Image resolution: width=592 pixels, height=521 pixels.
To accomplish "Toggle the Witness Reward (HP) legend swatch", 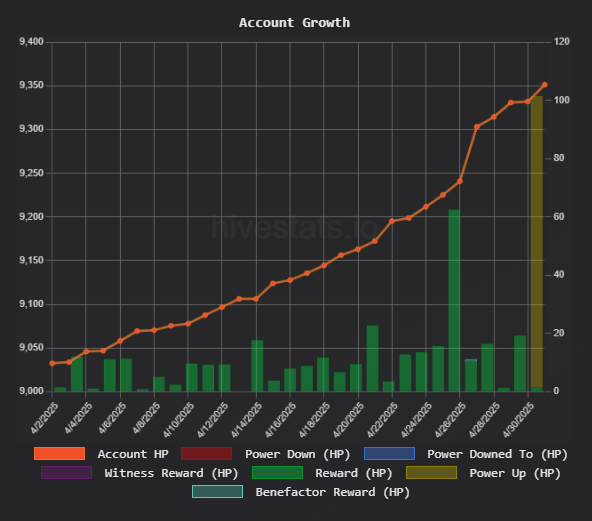I will pos(66,473).
